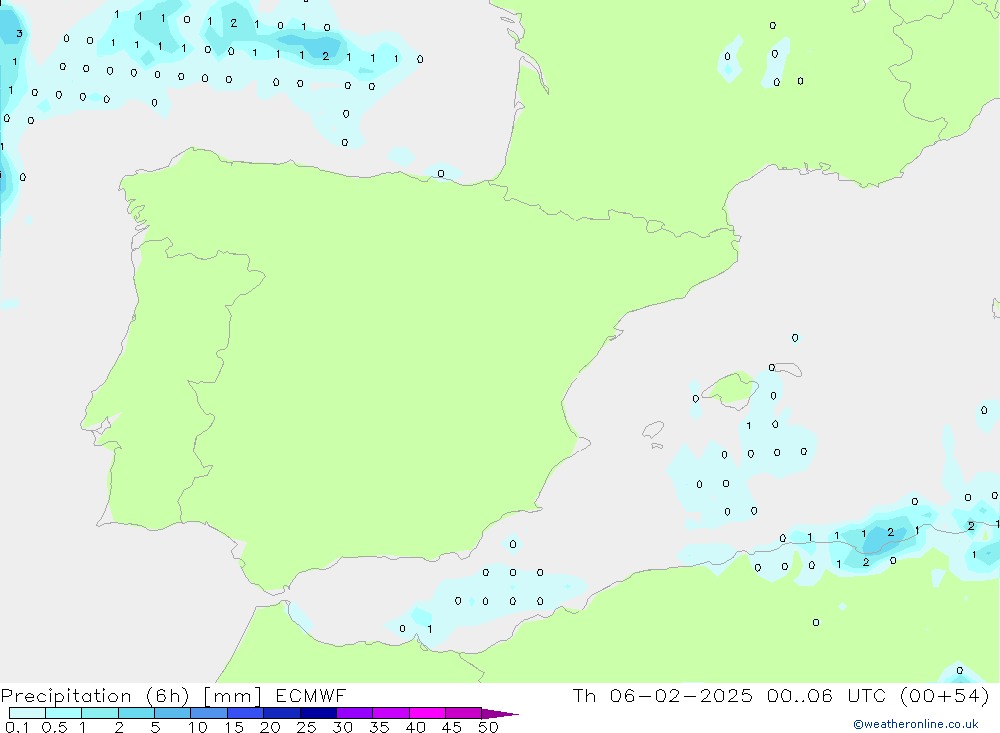Click the purple swatch for 30 to 35 mm

[355, 713]
